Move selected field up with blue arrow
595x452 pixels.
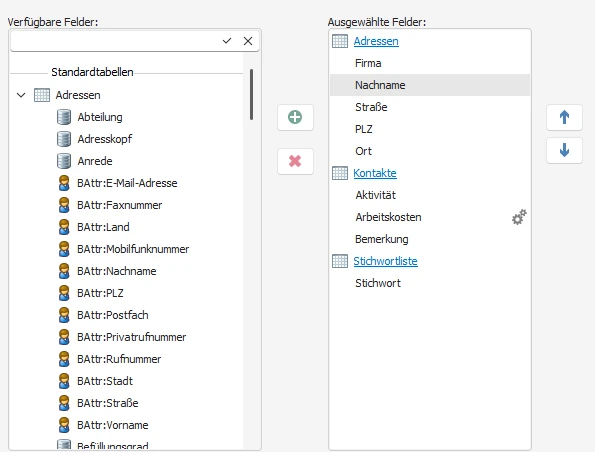click(x=564, y=117)
